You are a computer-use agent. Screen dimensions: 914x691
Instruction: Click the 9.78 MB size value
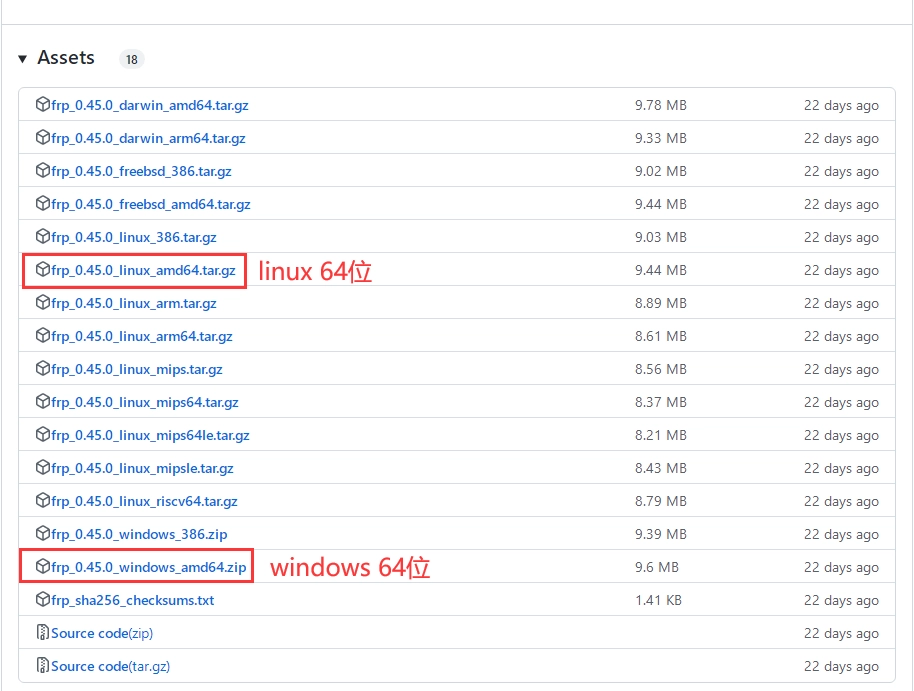pyautogui.click(x=661, y=106)
